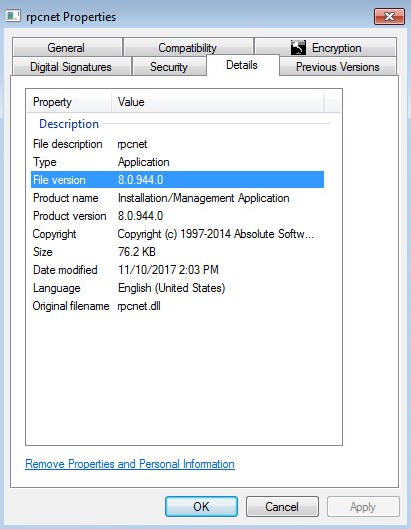Select the highlighted File version row

(177, 180)
